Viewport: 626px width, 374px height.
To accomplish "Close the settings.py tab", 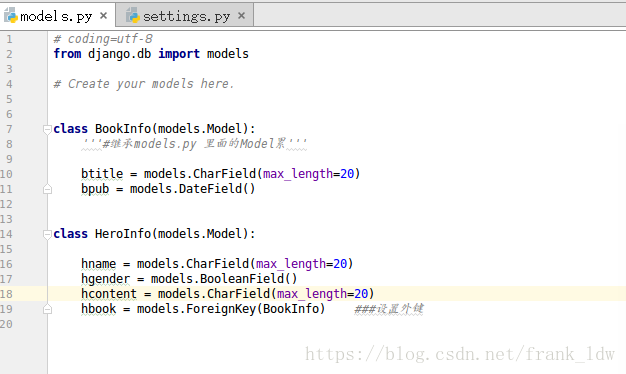I will click(241, 16).
